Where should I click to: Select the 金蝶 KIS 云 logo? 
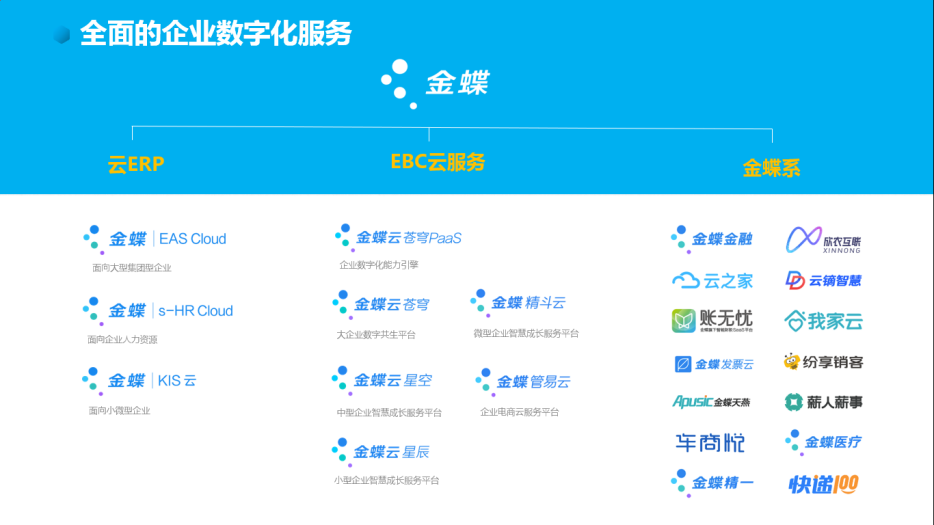pyautogui.click(x=139, y=381)
